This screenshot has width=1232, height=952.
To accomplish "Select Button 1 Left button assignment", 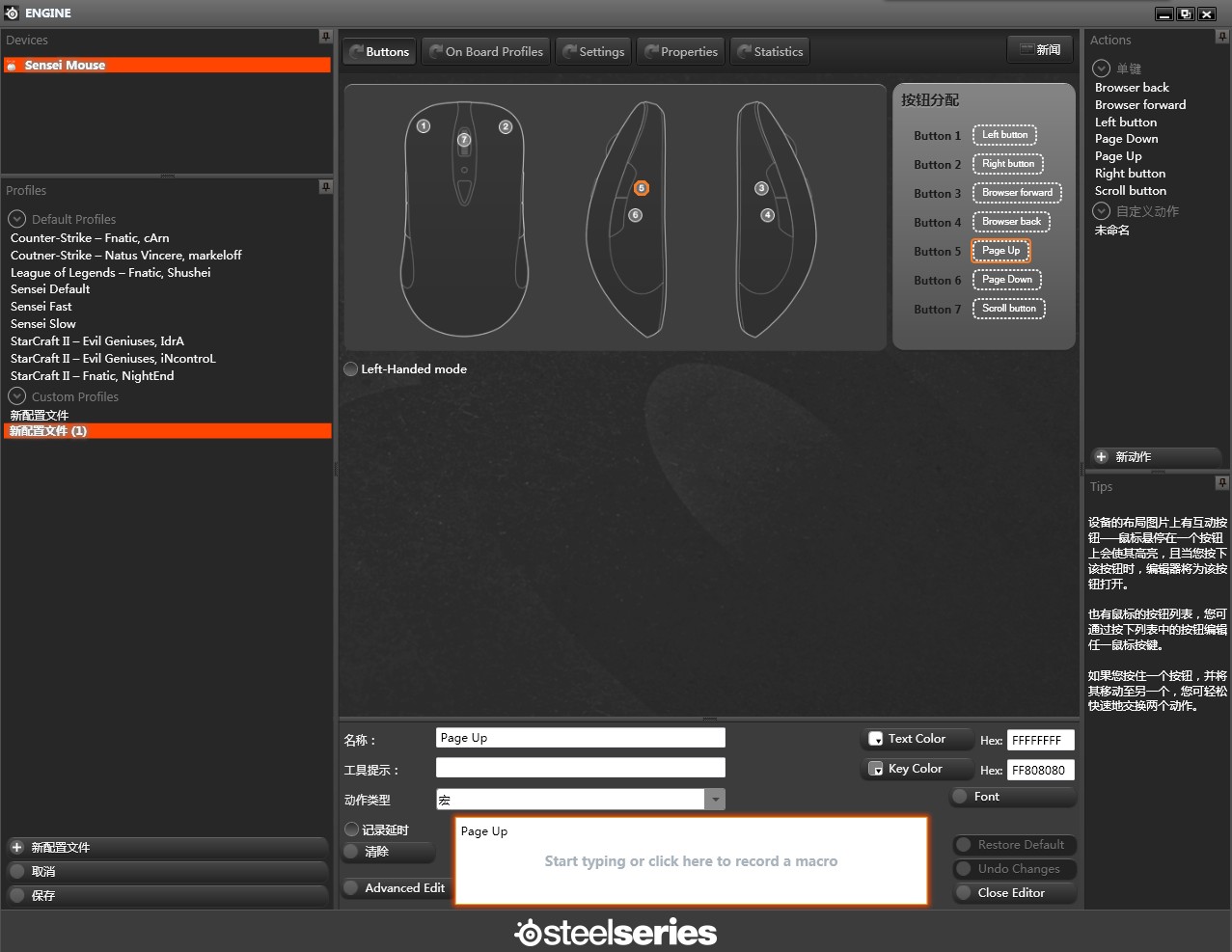I will 1004,135.
